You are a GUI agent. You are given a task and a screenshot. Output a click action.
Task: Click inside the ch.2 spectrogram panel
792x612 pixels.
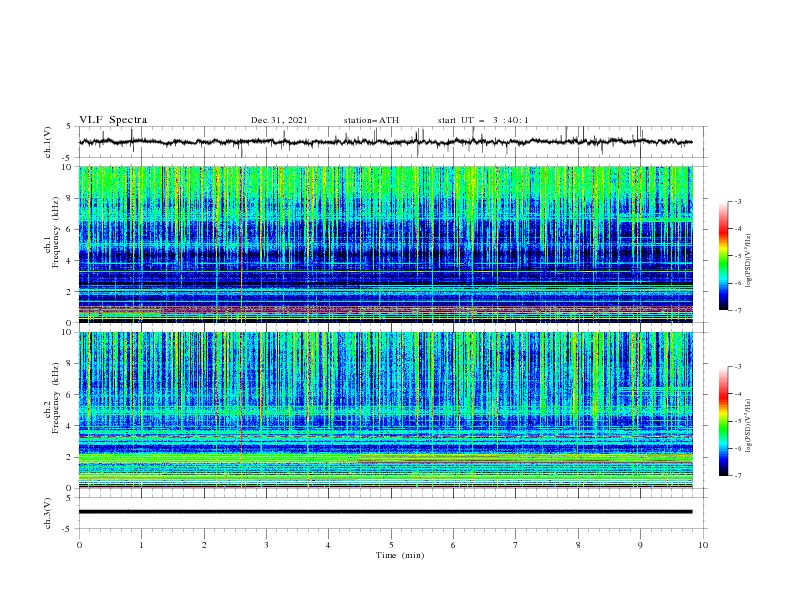[x=385, y=410]
